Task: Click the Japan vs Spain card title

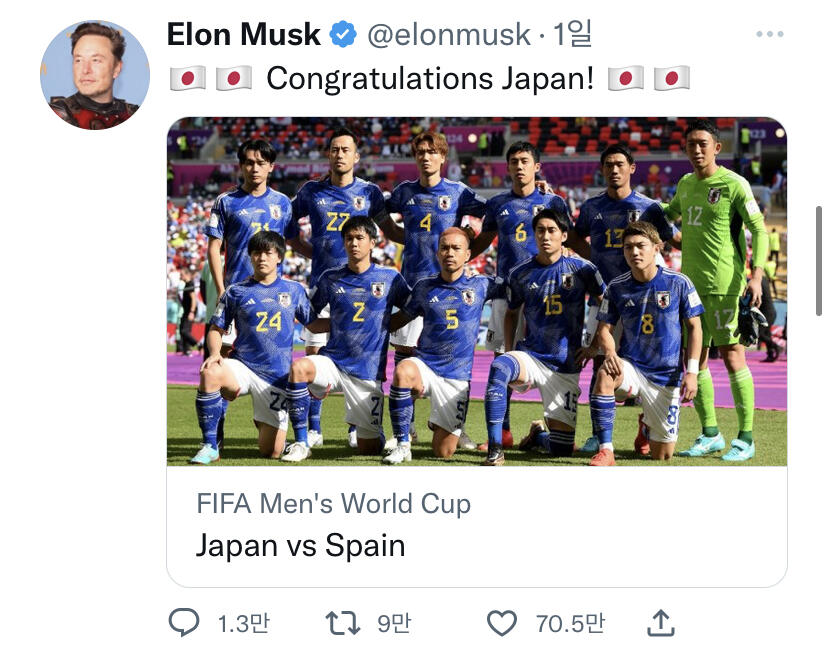Action: point(300,546)
